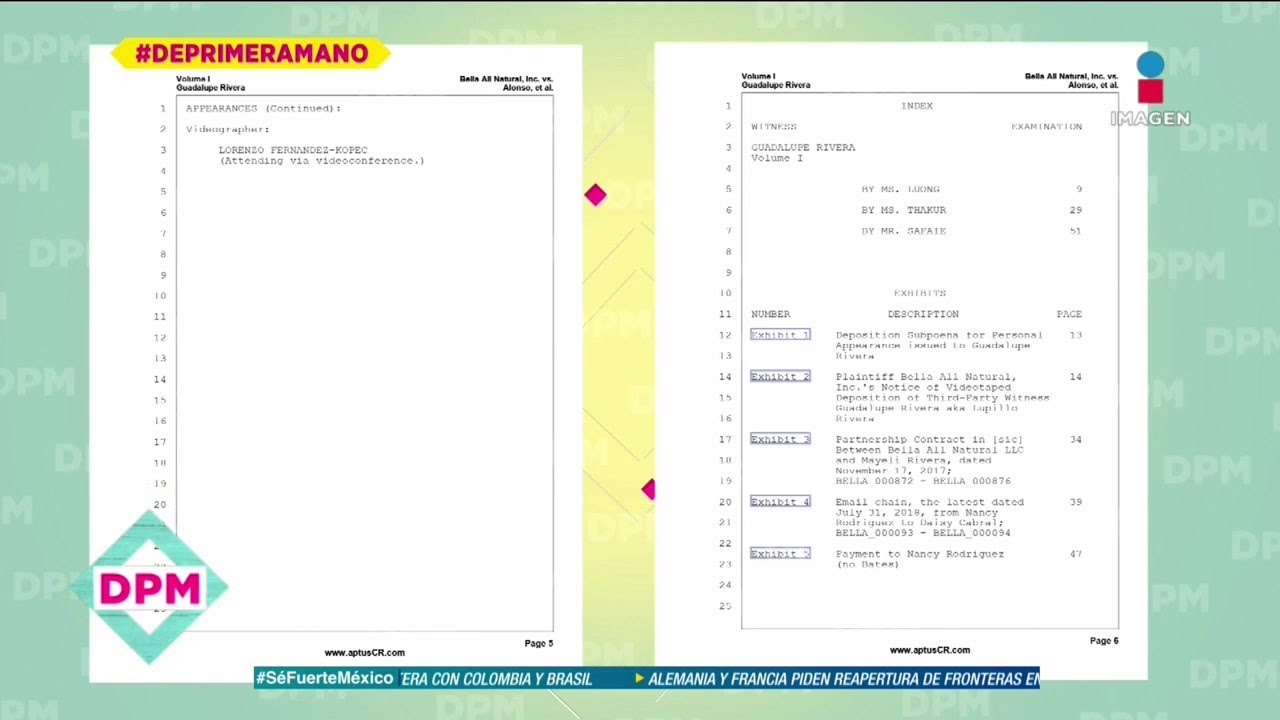
Task: Click examination page 9 for Ms. Luong
Action: coord(1079,189)
